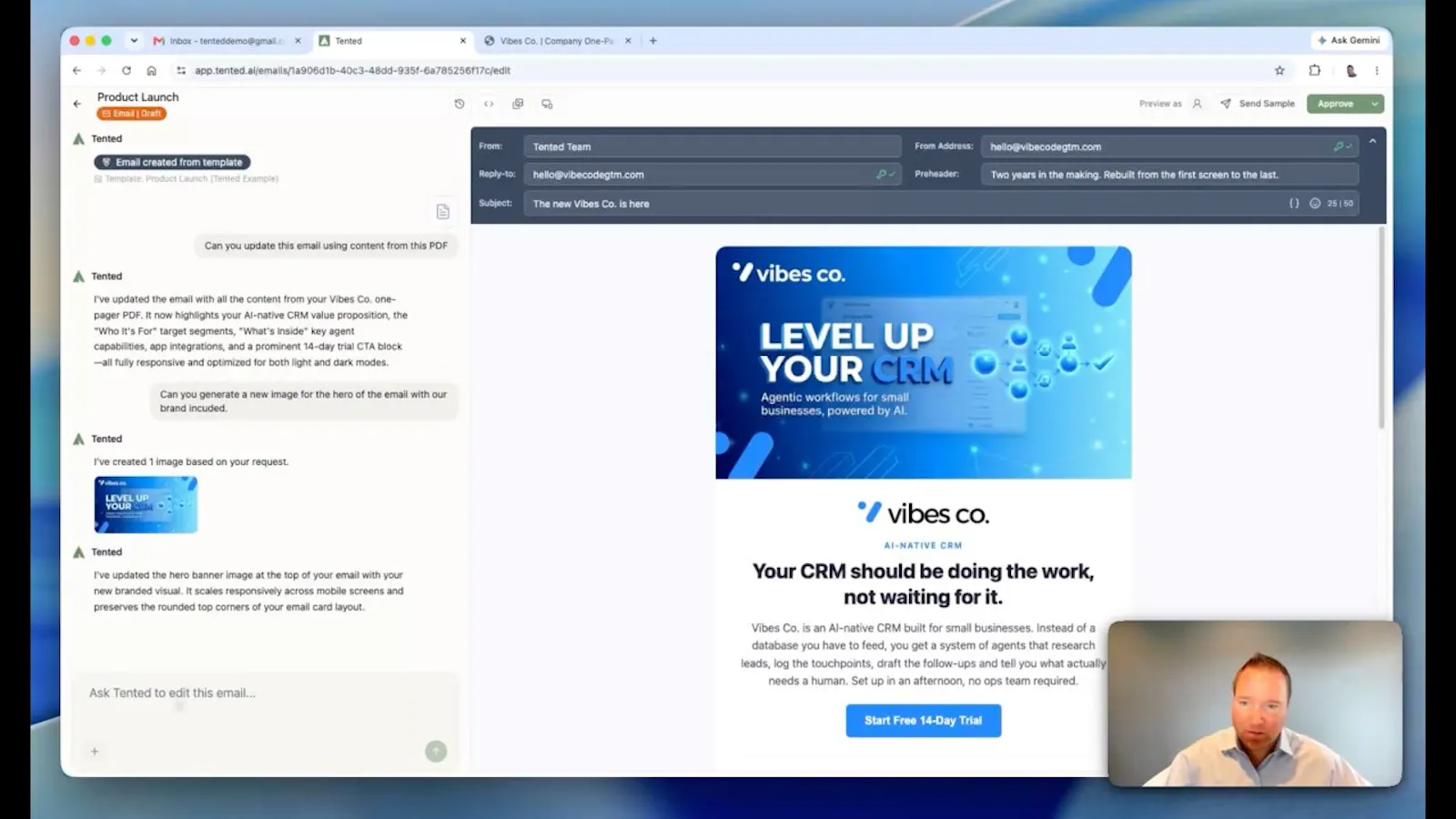Open Chrome three-dot menu
Viewport: 1456px width, 819px height.
coord(1377,70)
